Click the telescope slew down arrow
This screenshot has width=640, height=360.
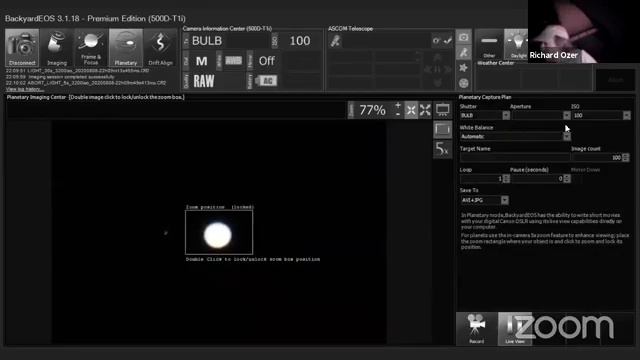tap(438, 83)
